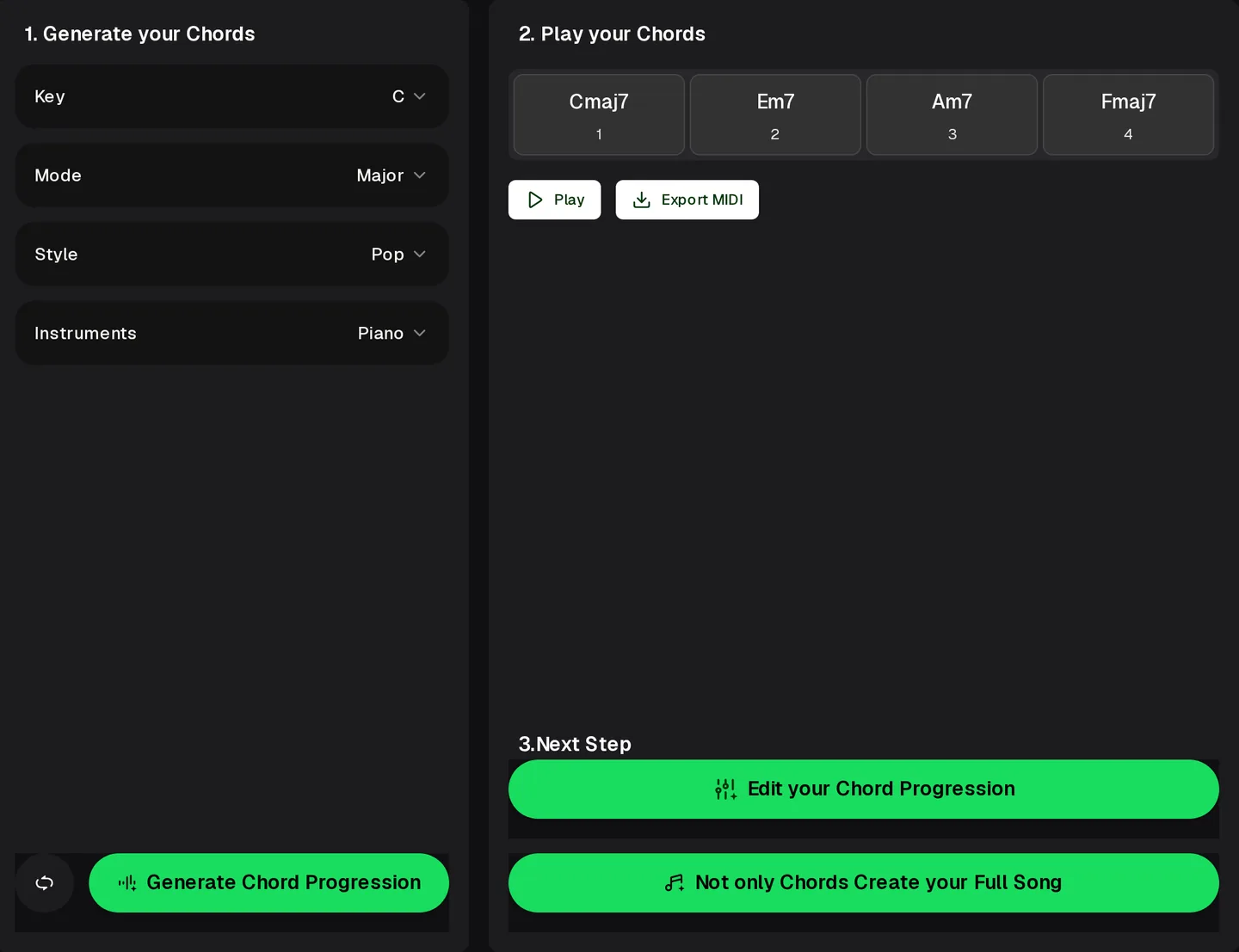Click the download icon for MIDI export
Screen dimensions: 1239x952
(x=642, y=200)
